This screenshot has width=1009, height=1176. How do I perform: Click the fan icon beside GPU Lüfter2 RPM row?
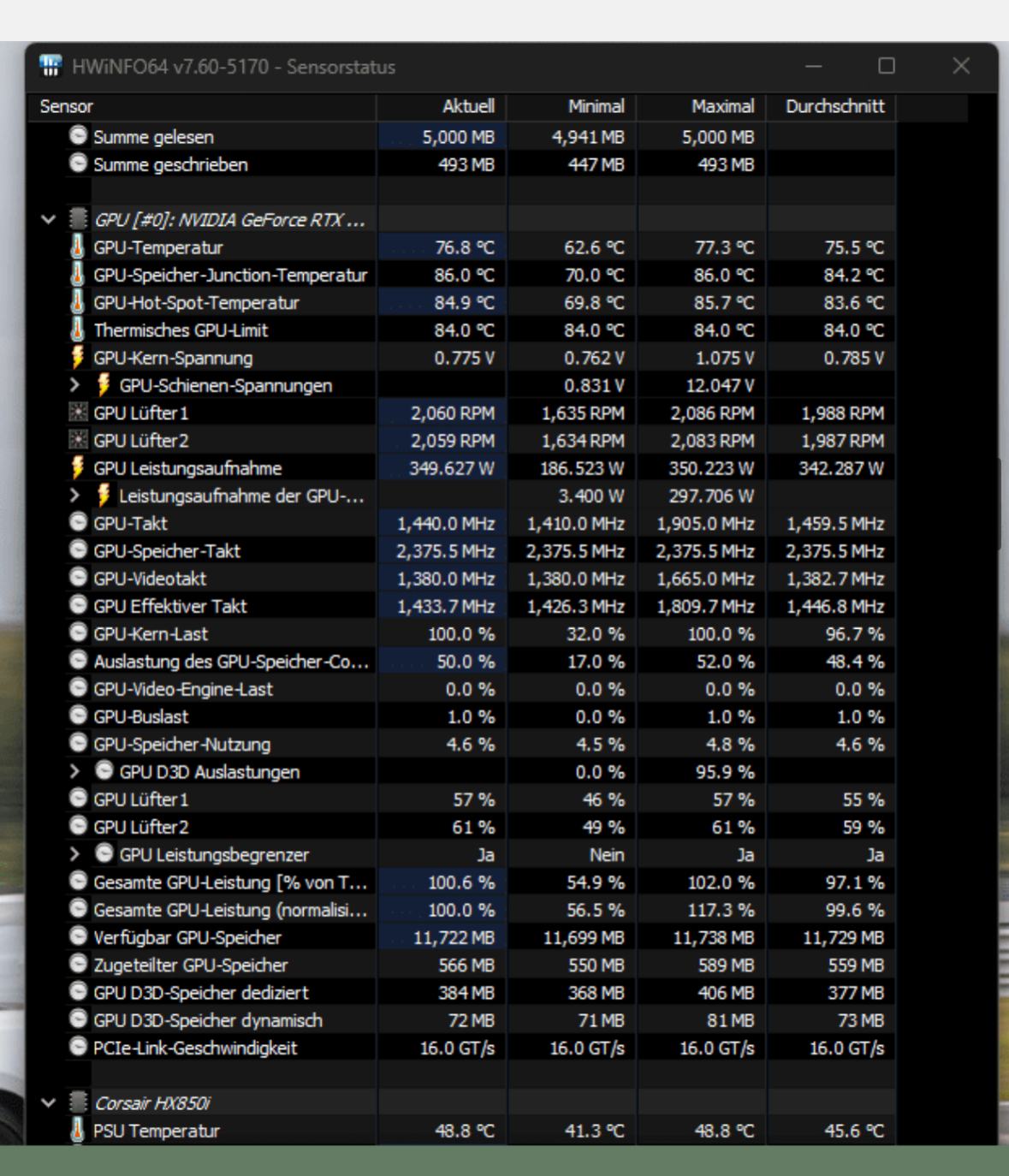click(78, 439)
